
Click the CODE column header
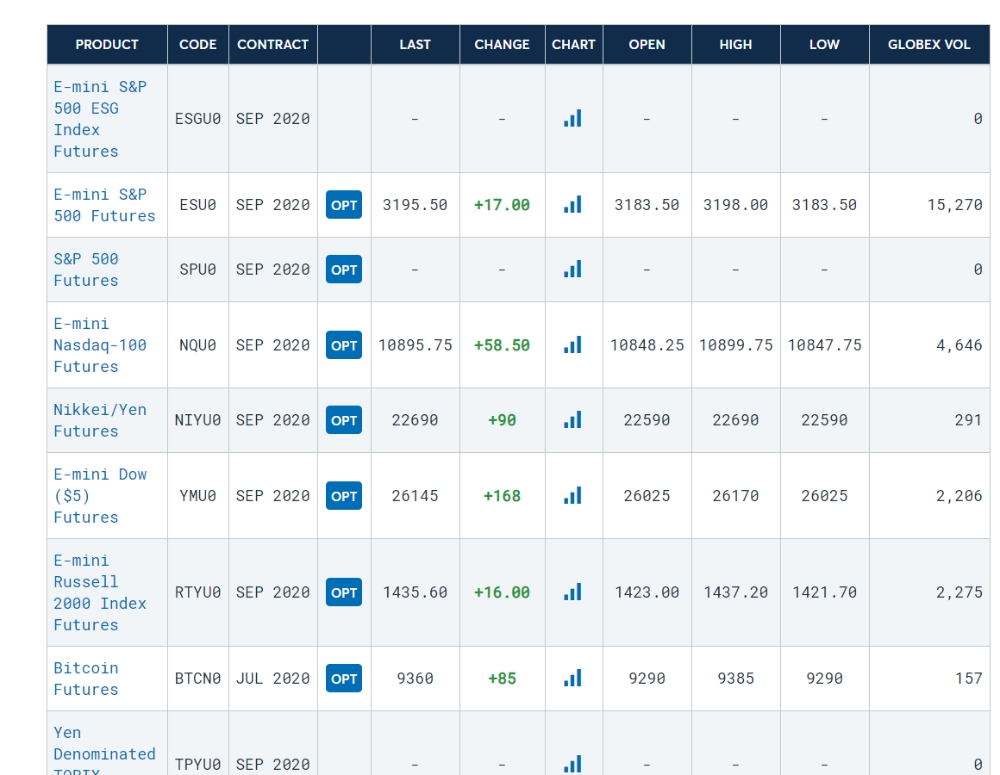coord(198,45)
